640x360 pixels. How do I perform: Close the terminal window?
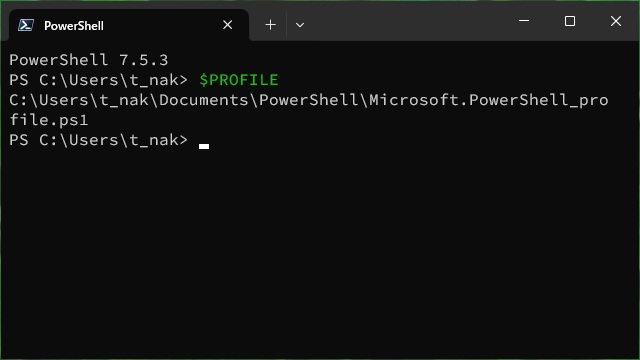click(616, 21)
